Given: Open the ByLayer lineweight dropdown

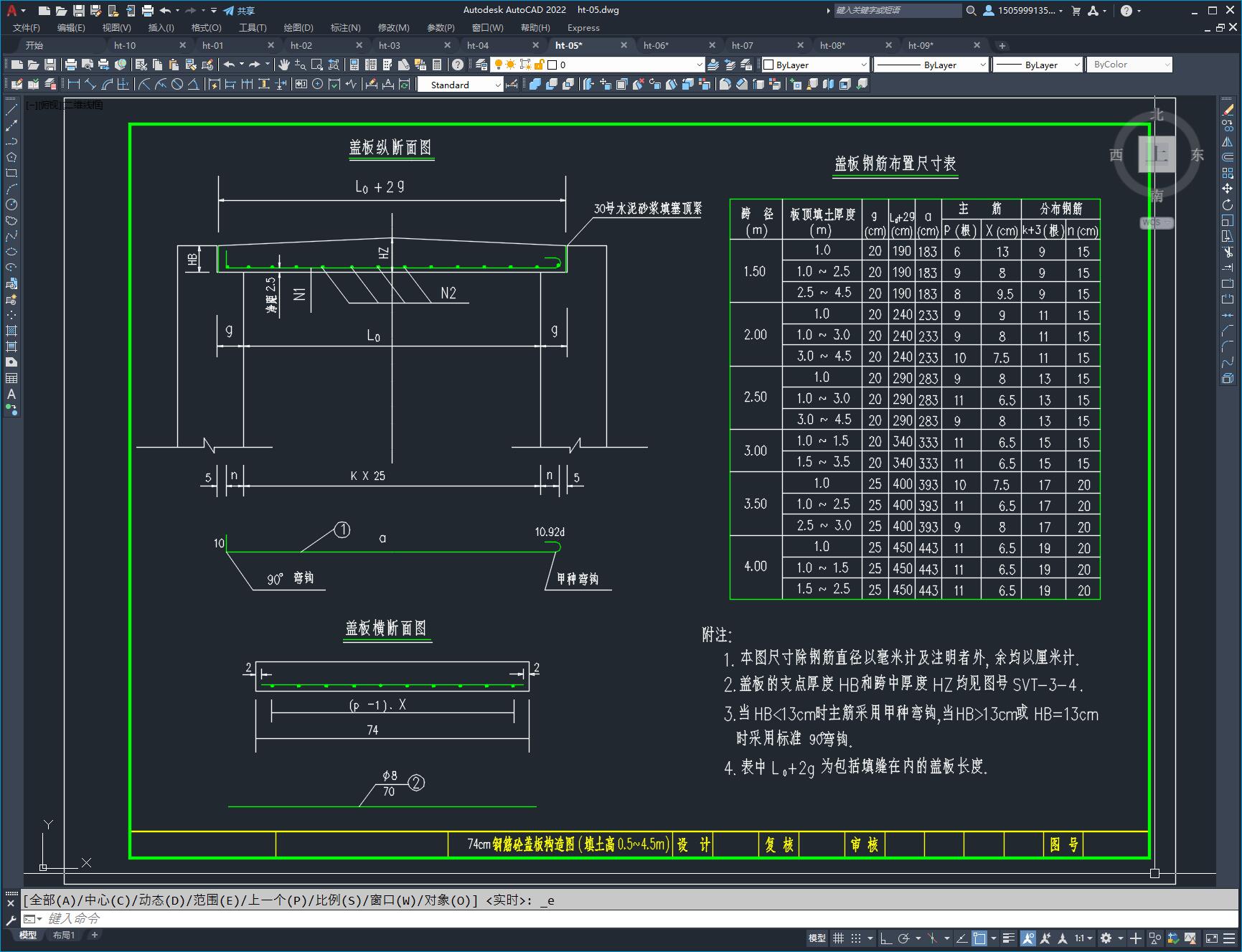Looking at the screenshot, I should coord(1076,65).
